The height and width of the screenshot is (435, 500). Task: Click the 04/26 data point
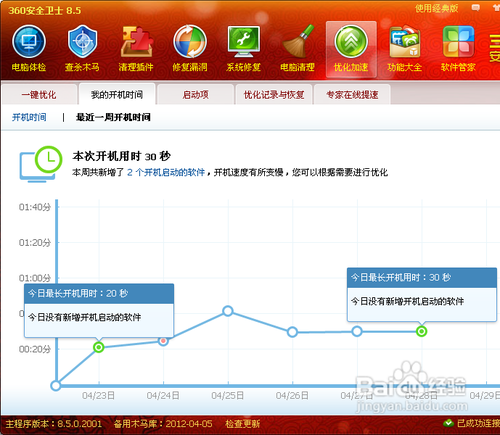(x=292, y=332)
